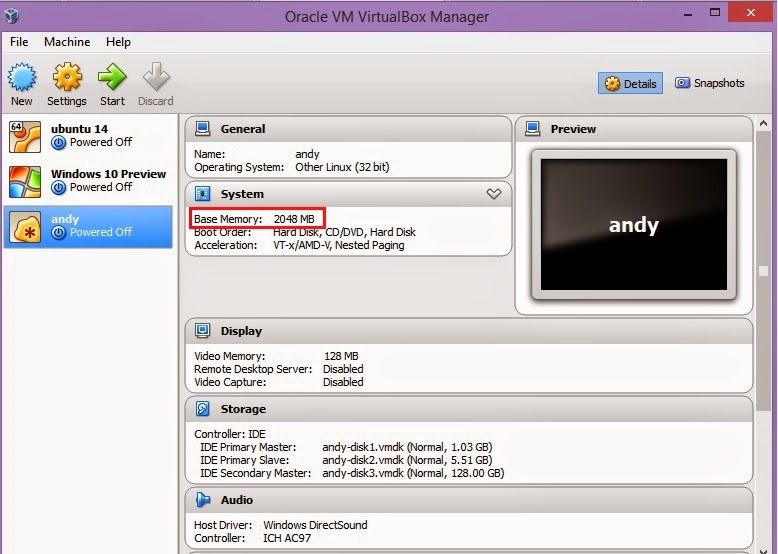Viewport: 778px width, 554px height.
Task: Click Base Memory value 2048 MB
Action: (294, 219)
